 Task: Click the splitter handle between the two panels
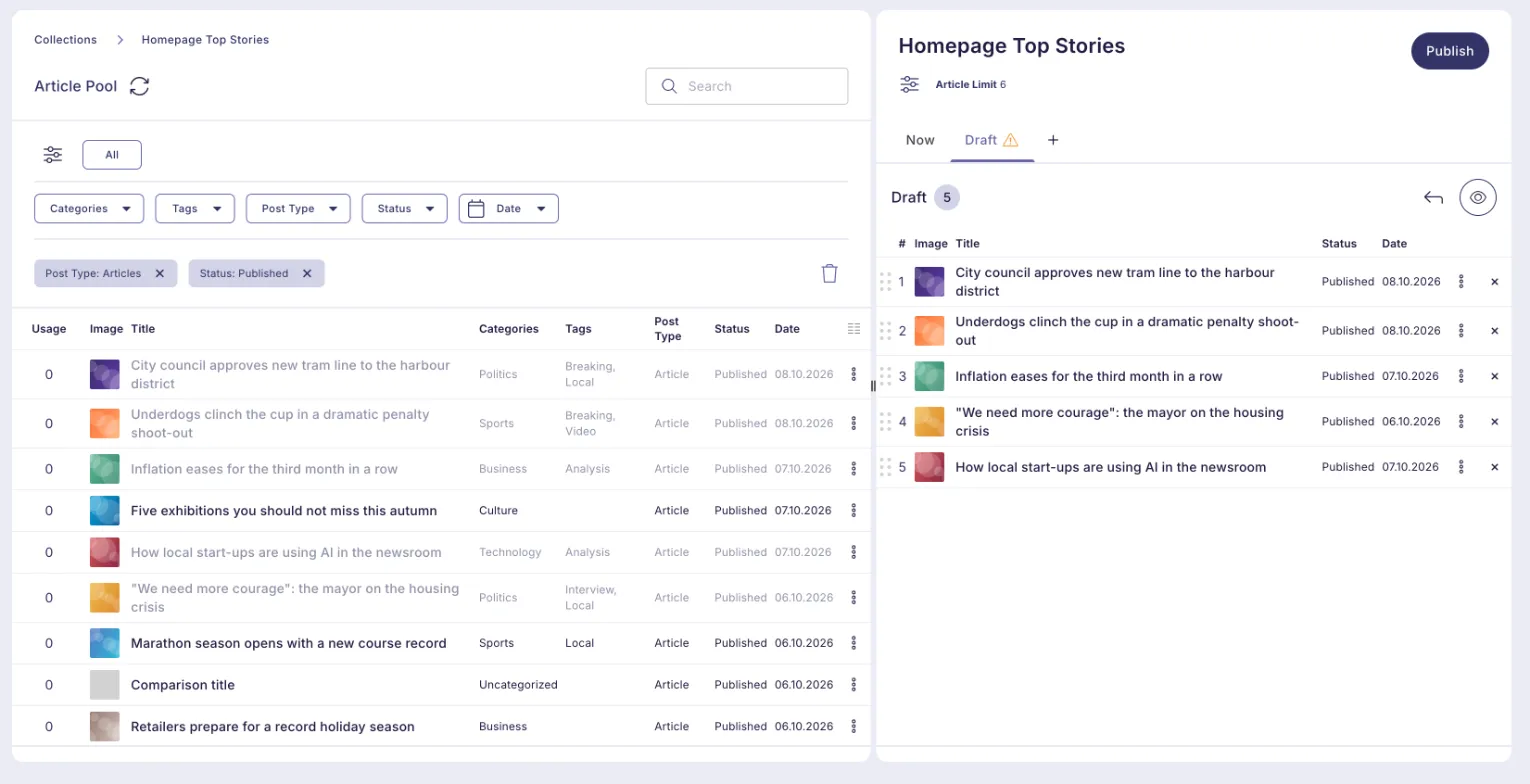[873, 386]
